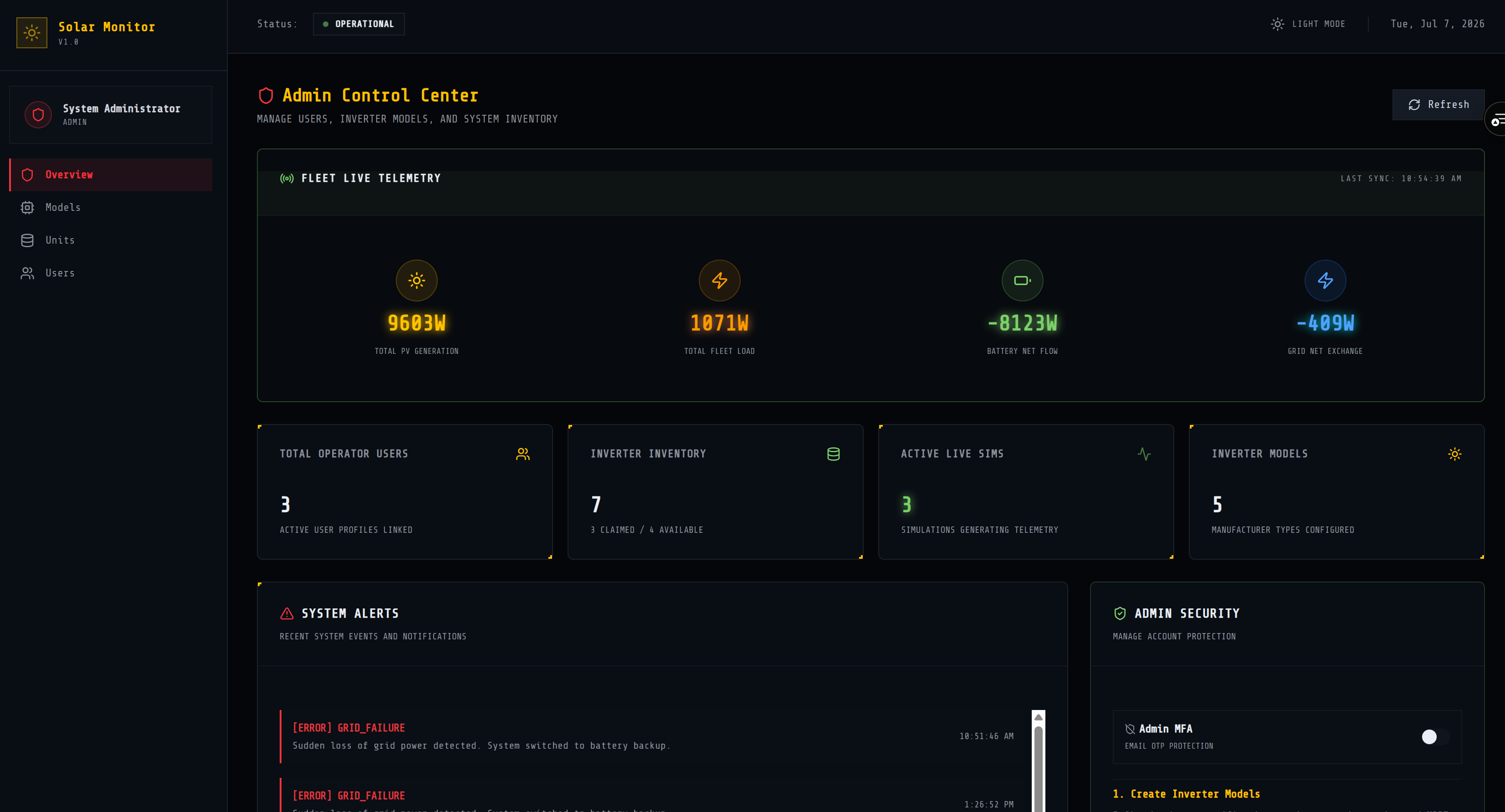The image size is (1505, 812).
Task: Open the Users sidebar item
Action: [110, 273]
